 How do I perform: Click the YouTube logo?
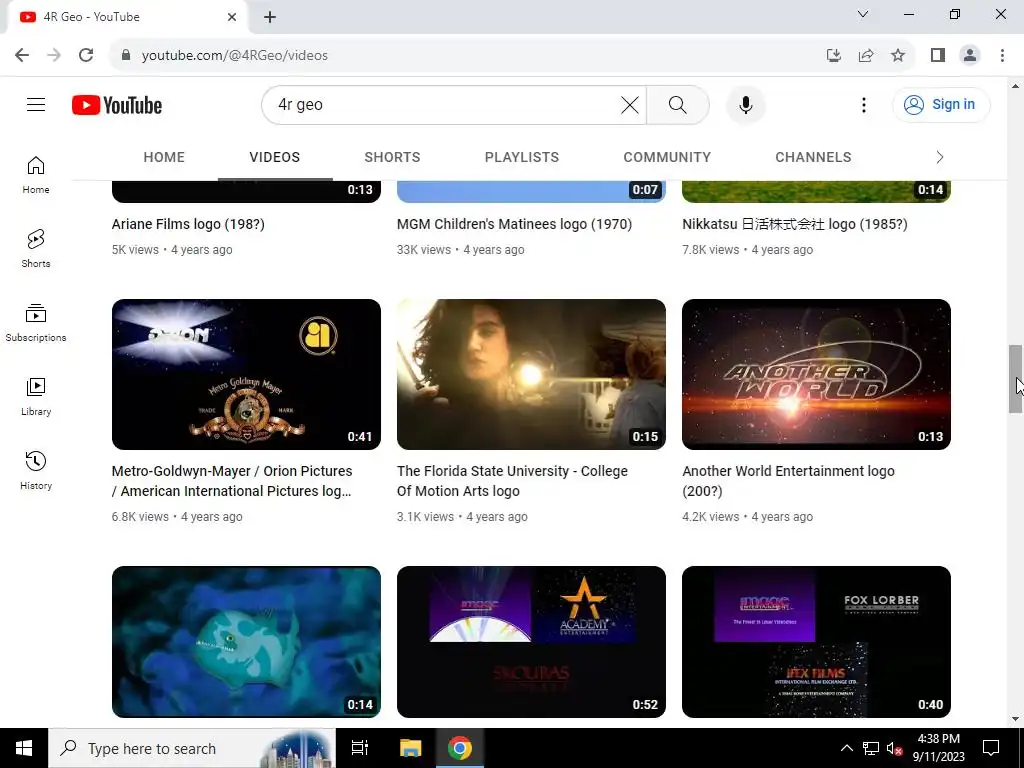click(x=117, y=105)
